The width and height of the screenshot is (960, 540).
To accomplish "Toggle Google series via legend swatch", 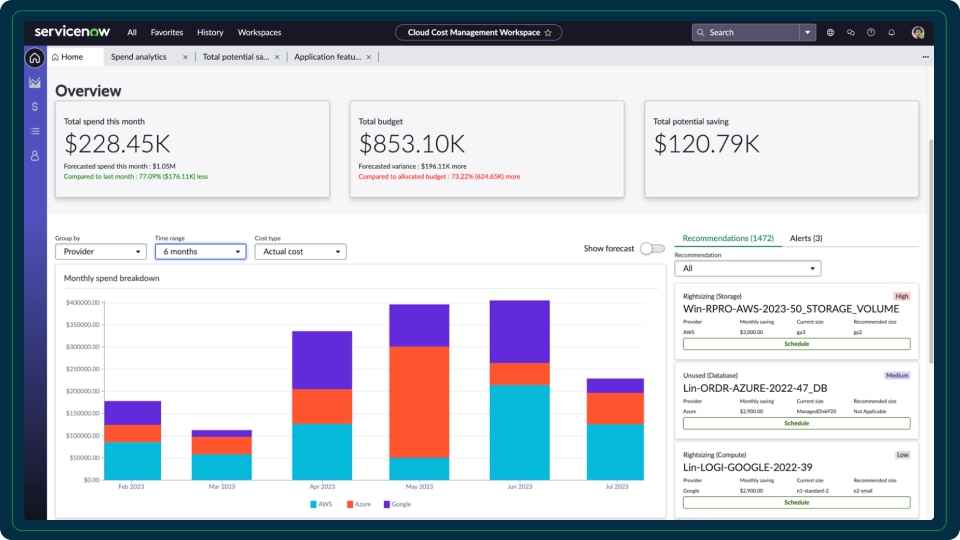I will click(386, 504).
